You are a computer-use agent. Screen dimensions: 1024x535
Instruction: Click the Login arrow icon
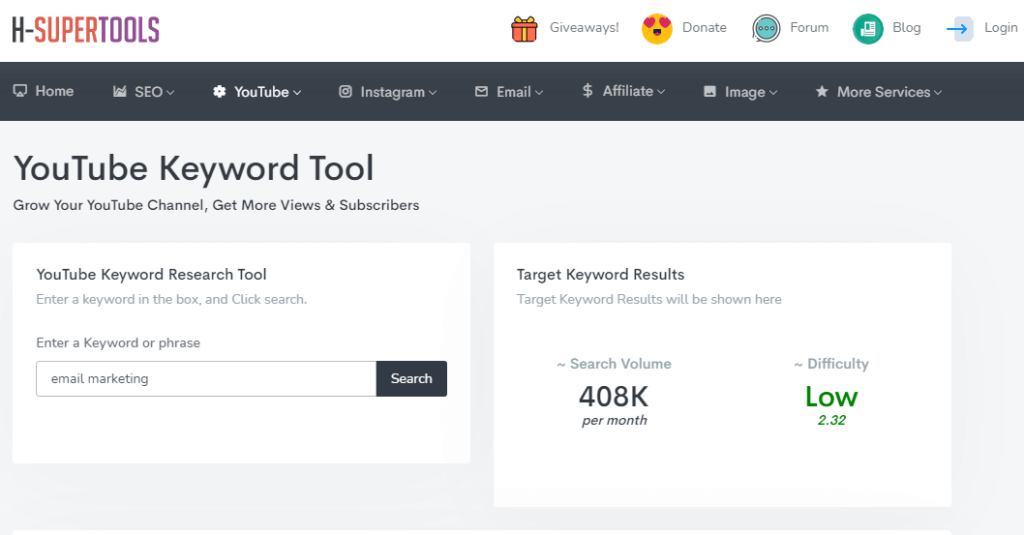click(959, 29)
